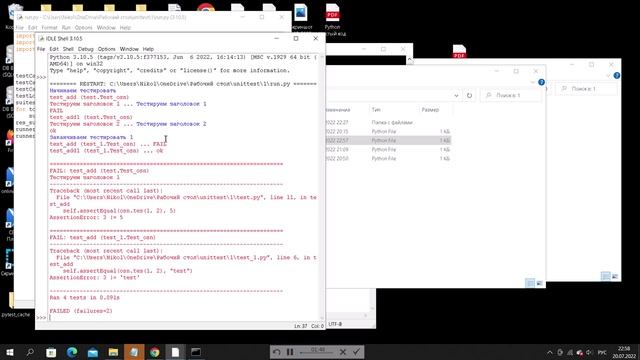The height and width of the screenshot is (360, 640).
Task: Expand ribbon chevron in front Explorer window
Action: pyautogui.click(x=533, y=82)
